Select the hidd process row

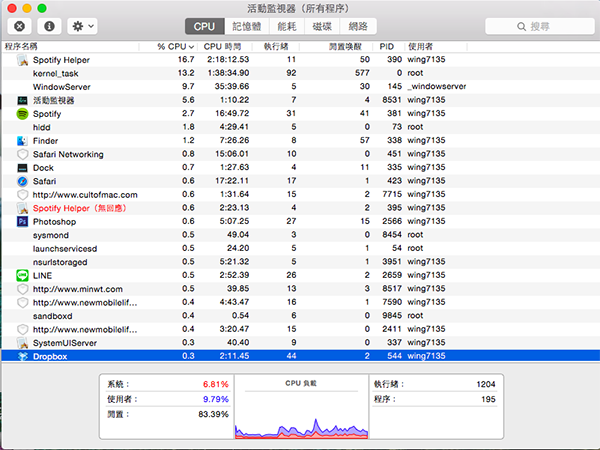tap(301, 127)
